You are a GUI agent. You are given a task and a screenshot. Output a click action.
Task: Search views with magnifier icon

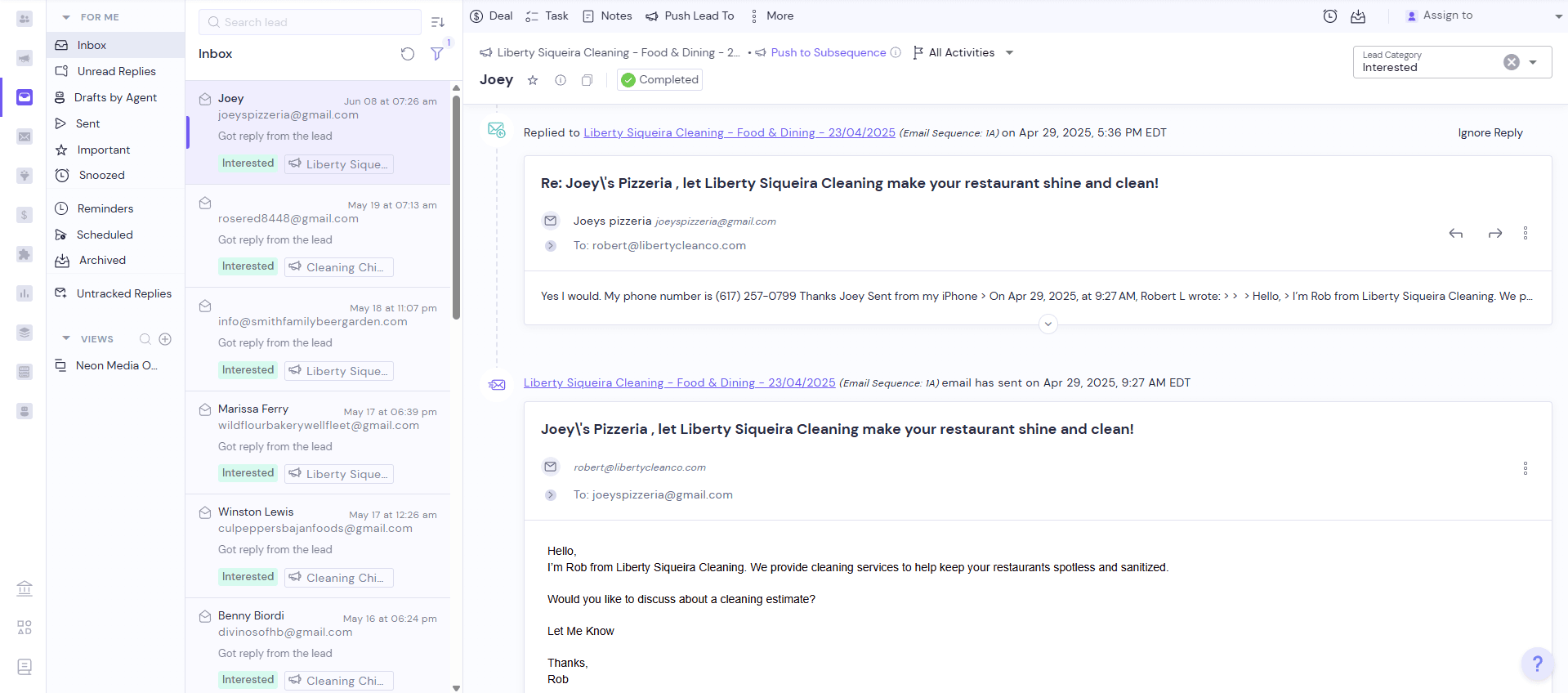pos(145,338)
